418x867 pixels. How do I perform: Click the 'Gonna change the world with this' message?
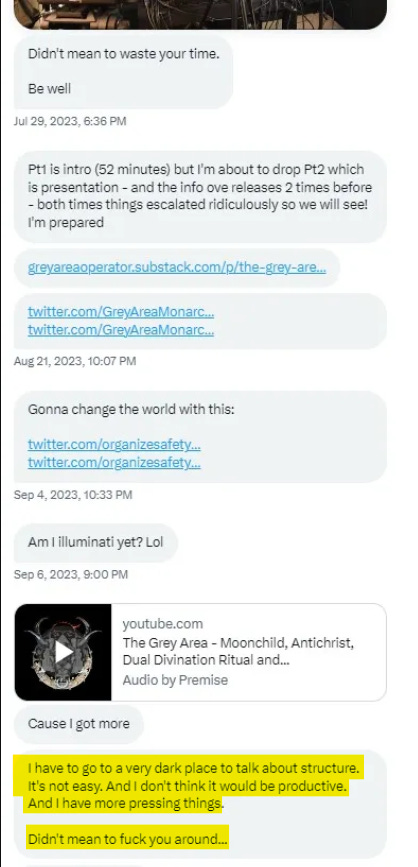pyautogui.click(x=200, y=436)
